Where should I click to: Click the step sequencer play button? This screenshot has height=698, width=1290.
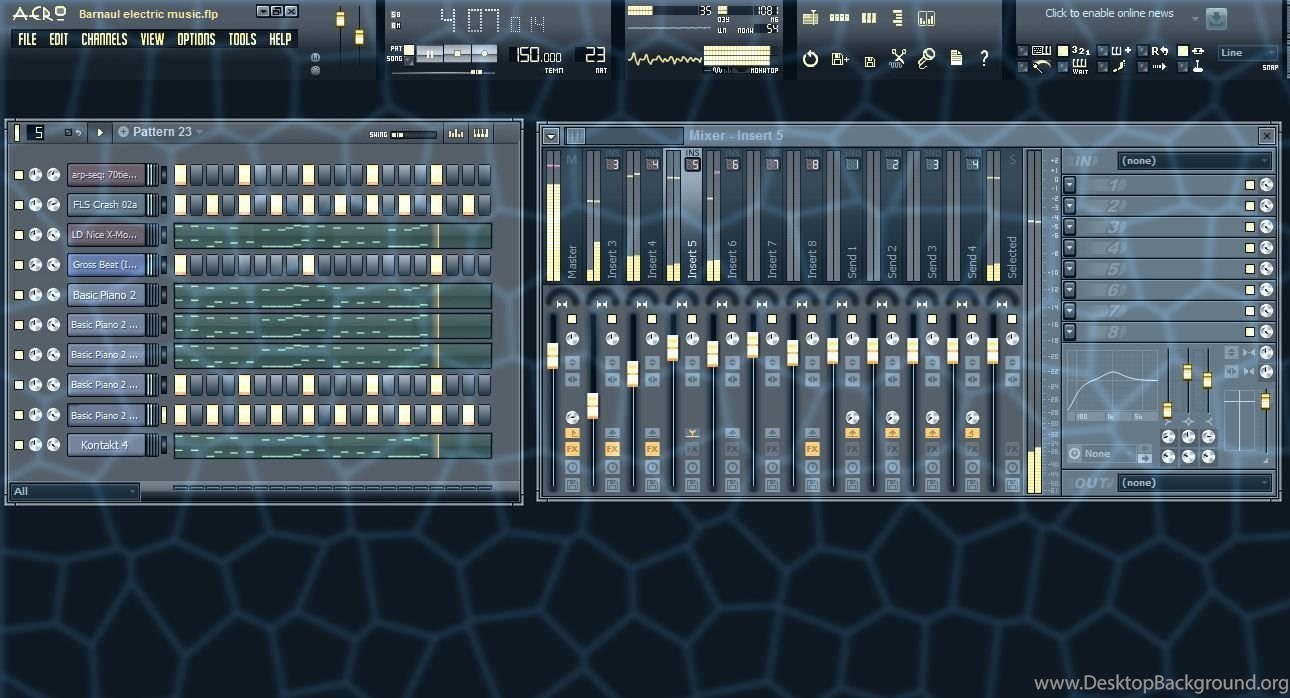(x=99, y=132)
